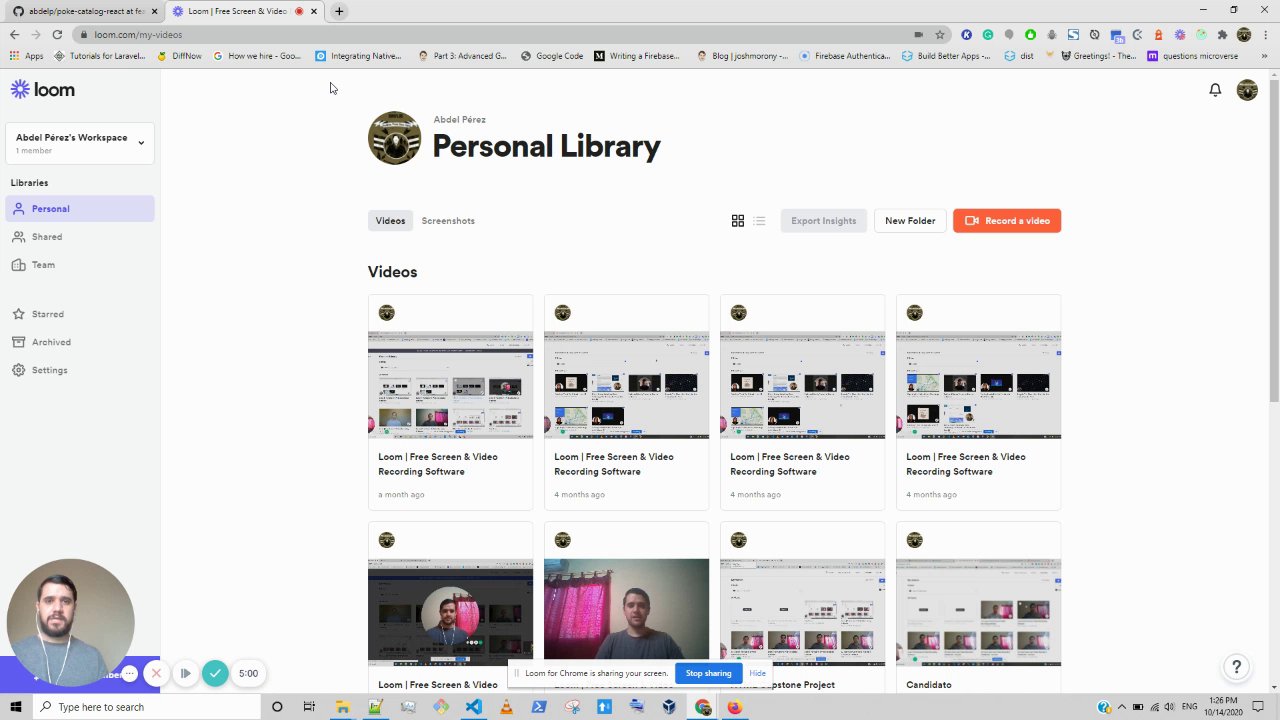Switch to list view layout
Screen dimensions: 1280x720
click(760, 221)
